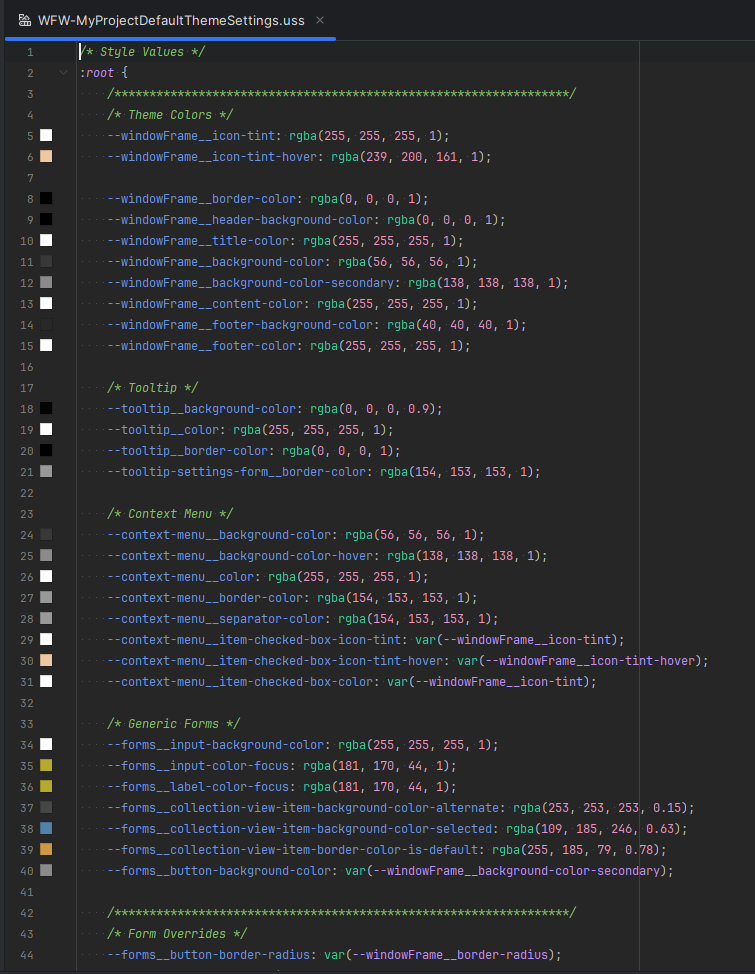The width and height of the screenshot is (755, 974).
Task: Click line number 44 in gutter
Action: tap(27, 955)
